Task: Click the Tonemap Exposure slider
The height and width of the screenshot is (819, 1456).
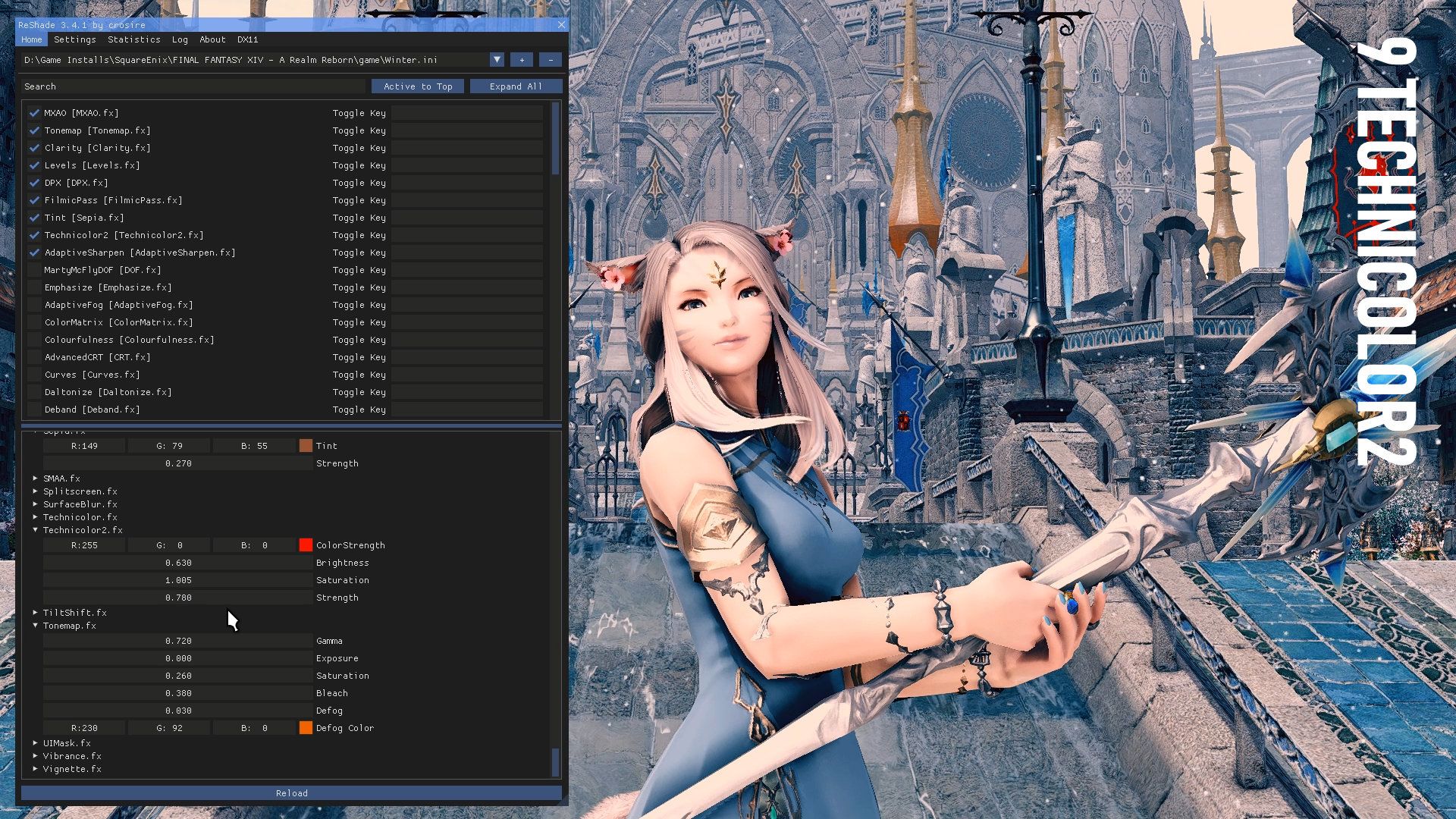Action: pos(178,658)
